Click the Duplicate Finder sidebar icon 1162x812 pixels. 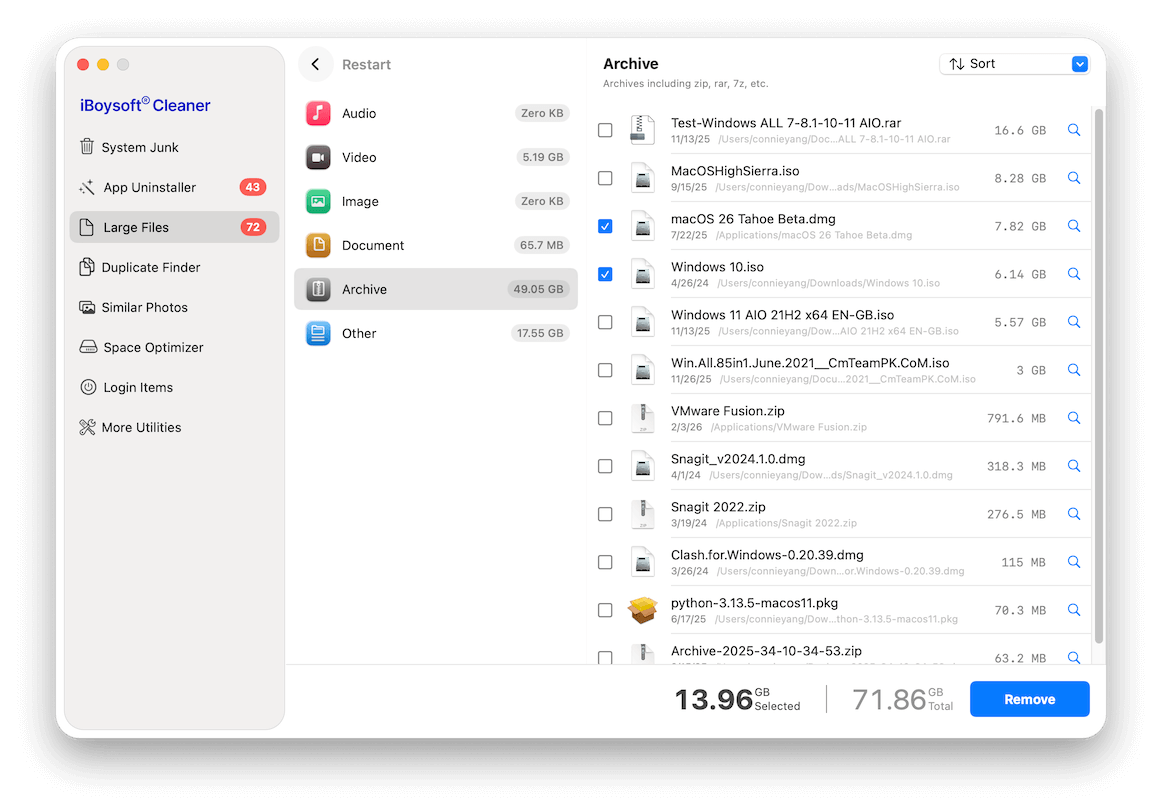[87, 267]
